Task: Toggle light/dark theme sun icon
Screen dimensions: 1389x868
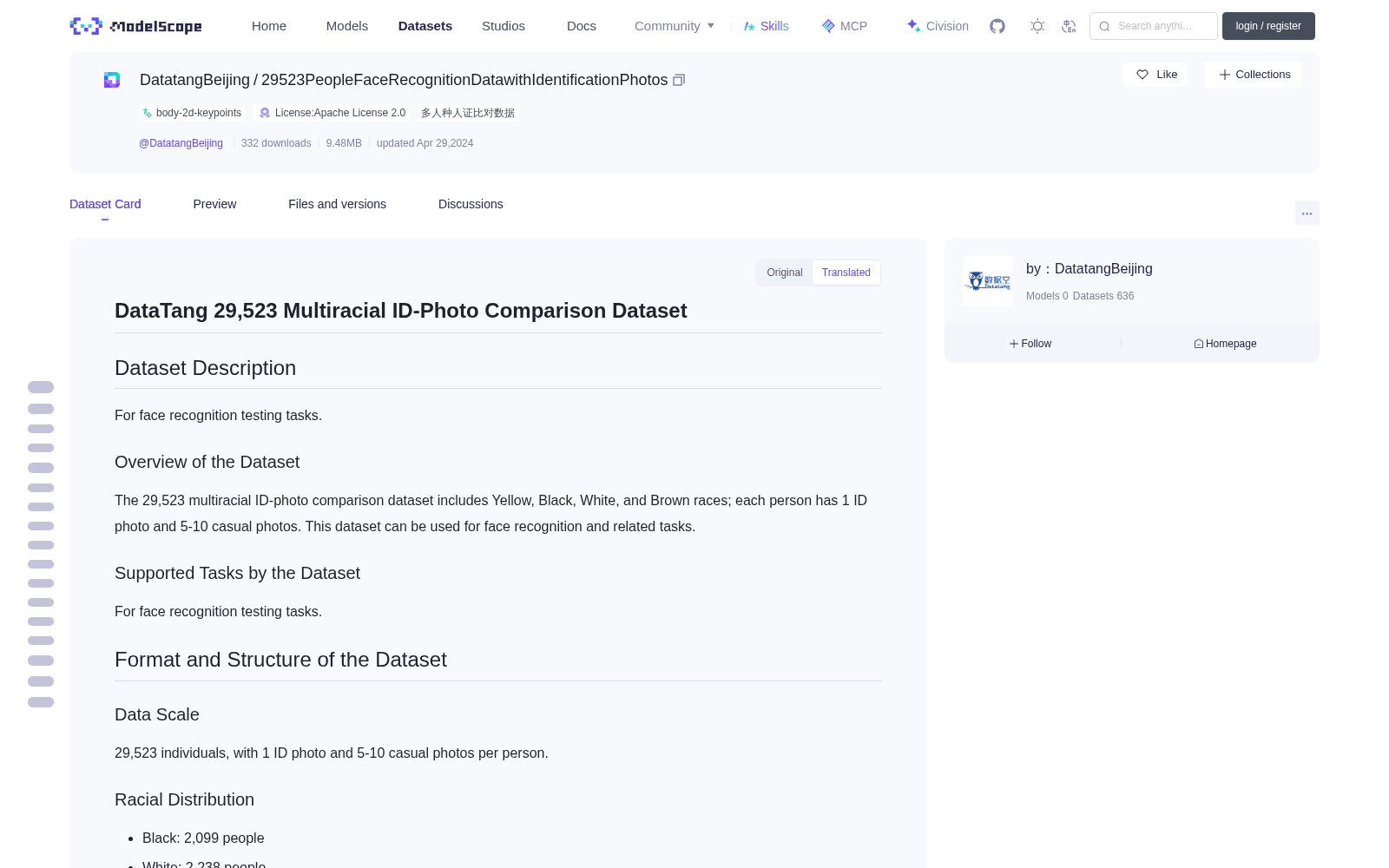Action: pos(1037,26)
